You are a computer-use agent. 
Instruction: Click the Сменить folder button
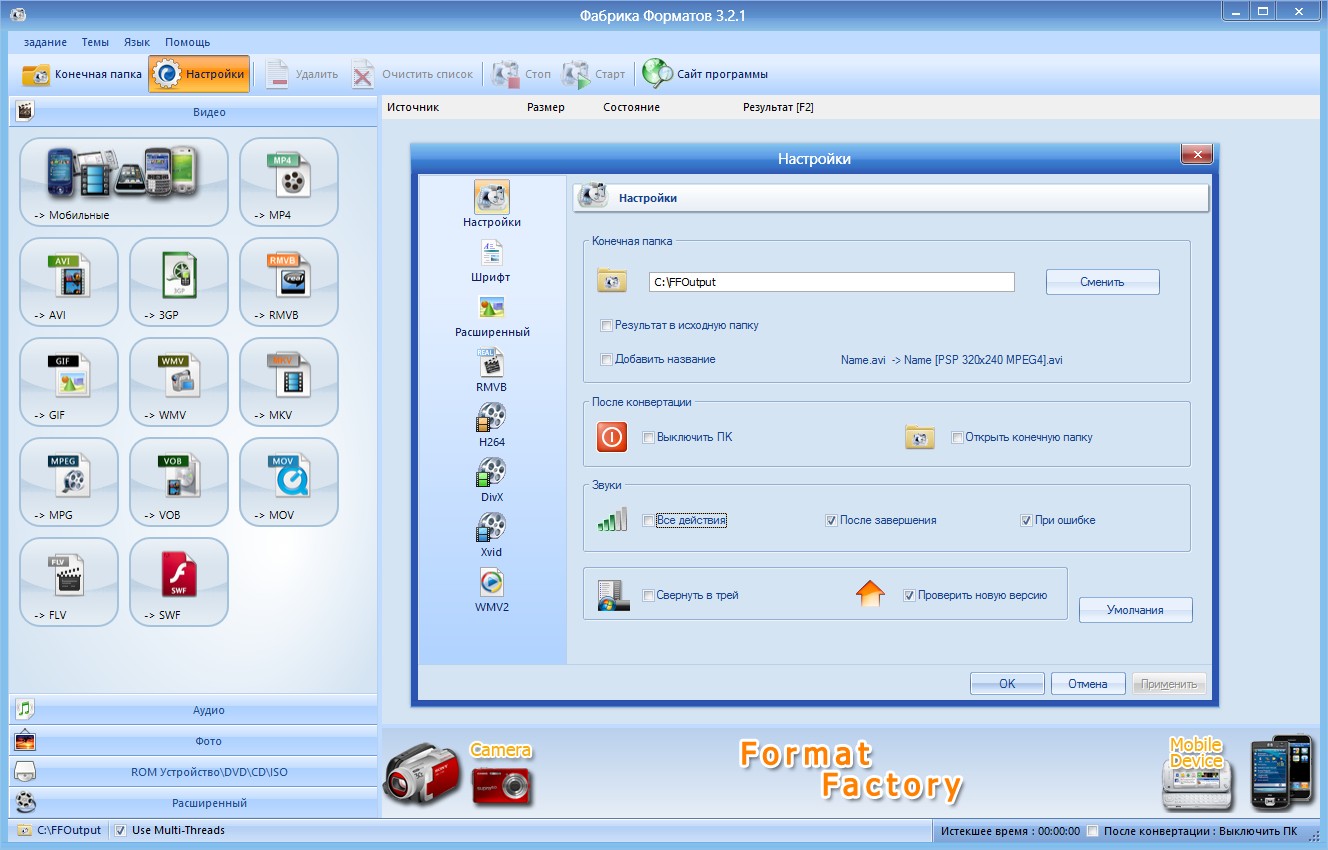[x=1102, y=282]
